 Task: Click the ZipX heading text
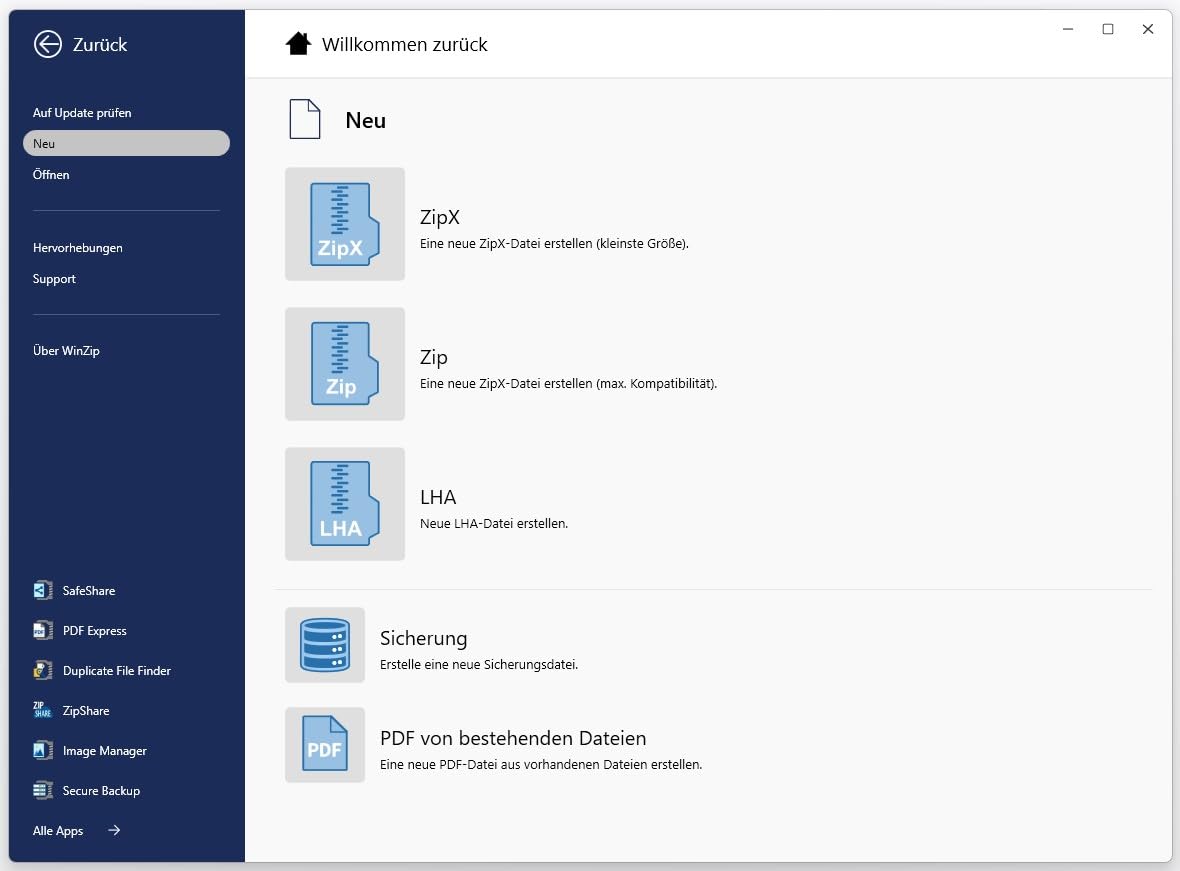(439, 217)
